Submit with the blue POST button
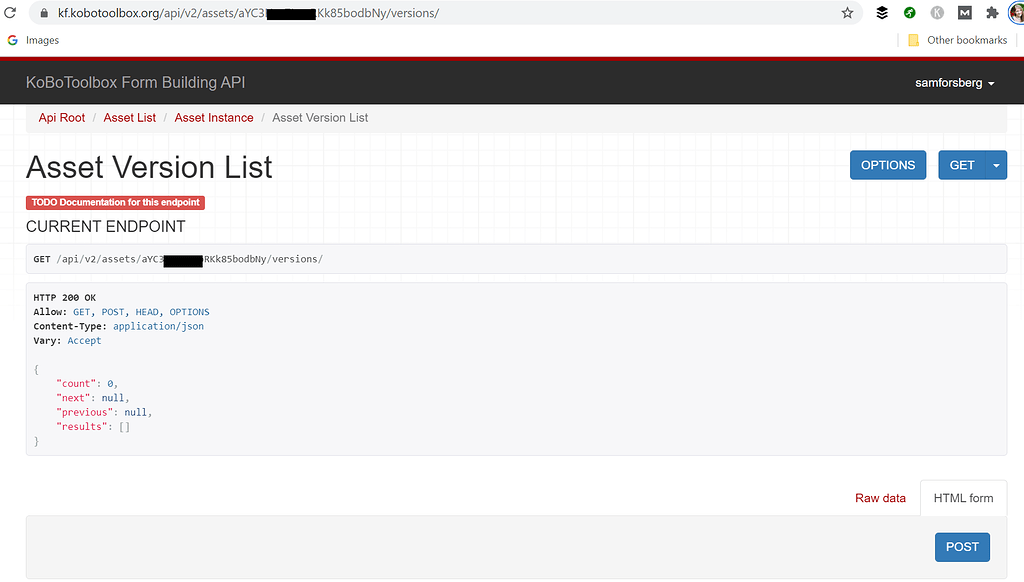This screenshot has width=1024, height=582. point(962,547)
